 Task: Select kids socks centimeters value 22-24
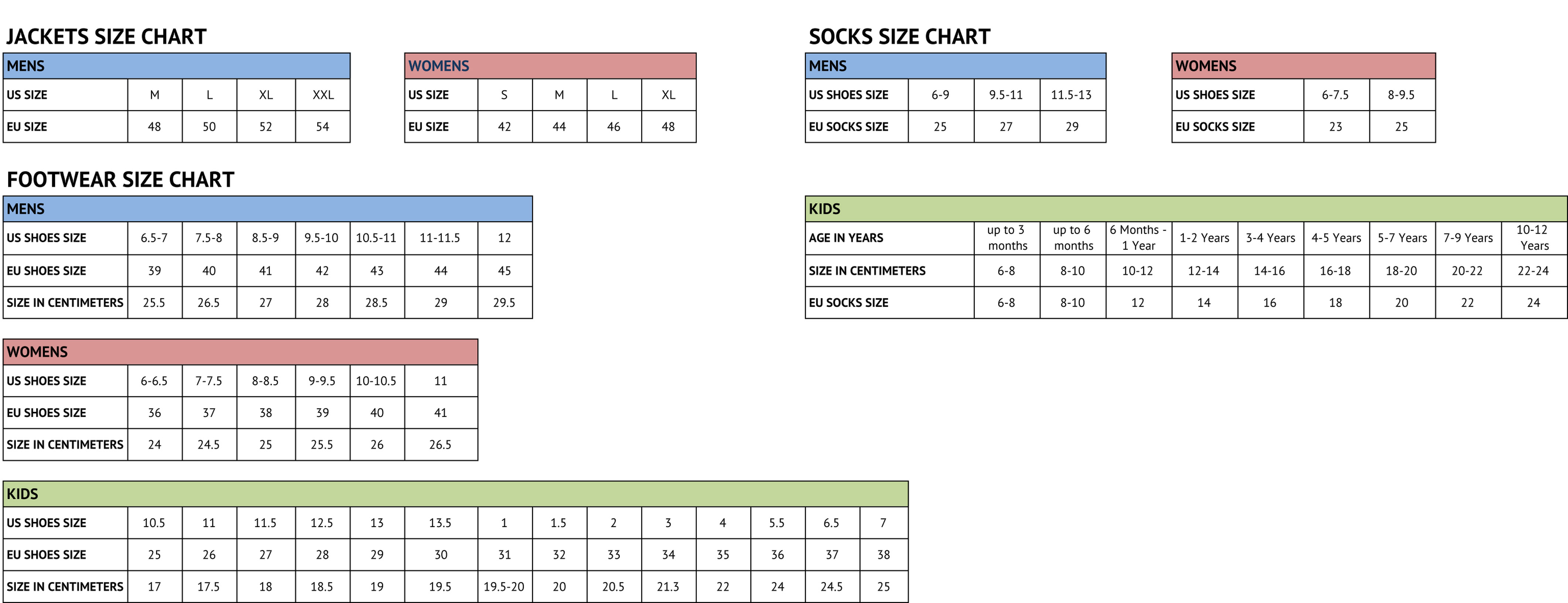click(1533, 271)
